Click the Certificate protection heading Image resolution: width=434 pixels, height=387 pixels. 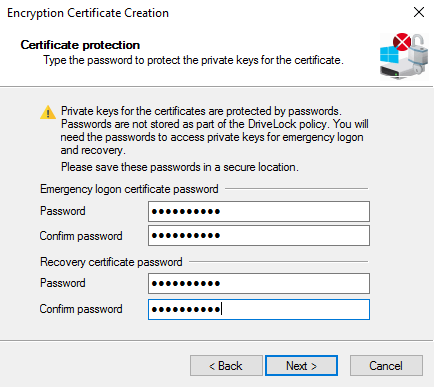pos(80,45)
